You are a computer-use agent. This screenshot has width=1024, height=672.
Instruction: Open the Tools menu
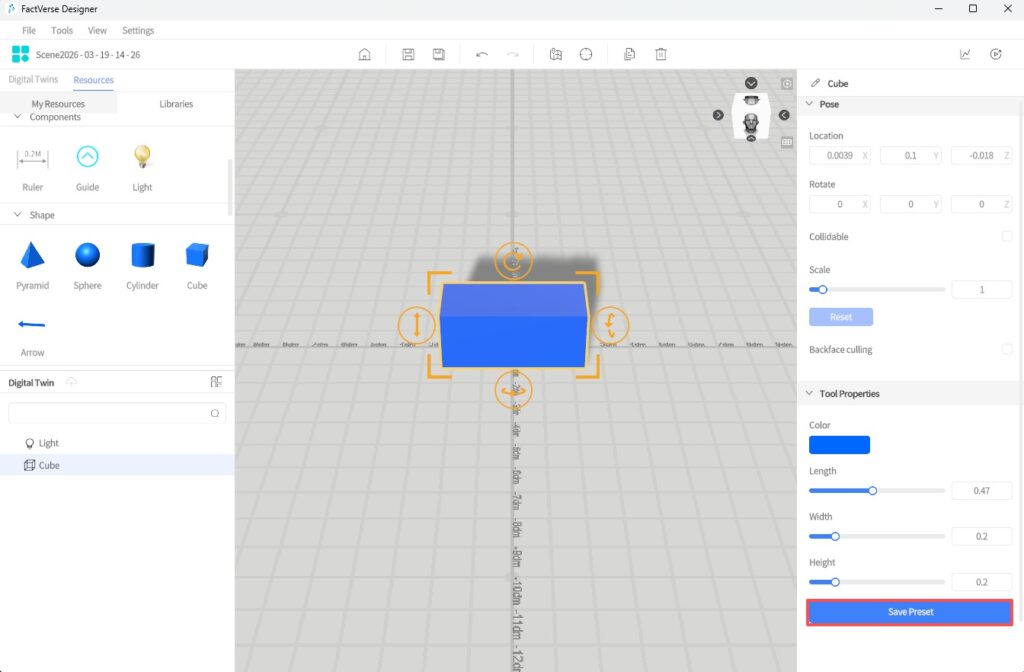click(x=62, y=30)
